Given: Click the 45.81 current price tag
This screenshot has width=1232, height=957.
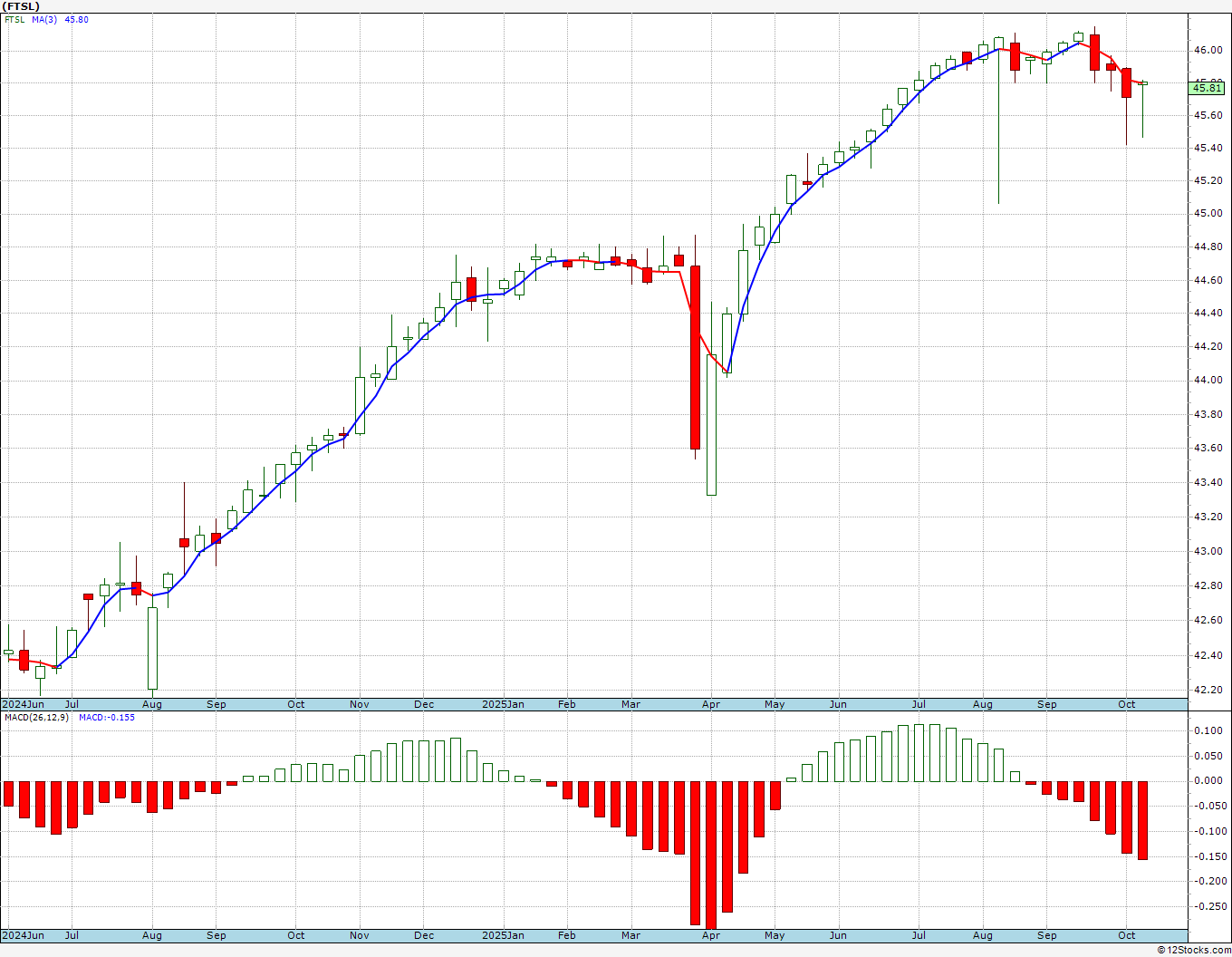Looking at the screenshot, I should point(1207,87).
